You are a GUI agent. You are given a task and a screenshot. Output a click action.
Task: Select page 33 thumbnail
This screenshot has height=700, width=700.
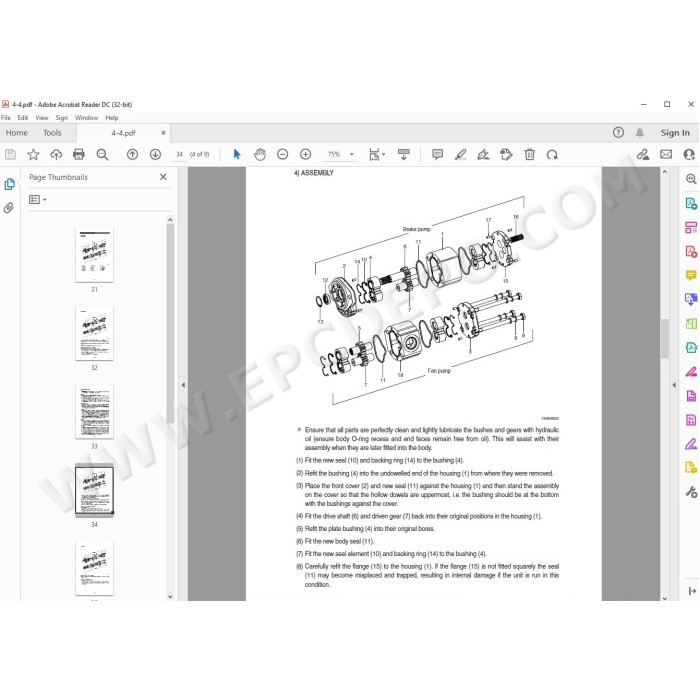point(94,412)
